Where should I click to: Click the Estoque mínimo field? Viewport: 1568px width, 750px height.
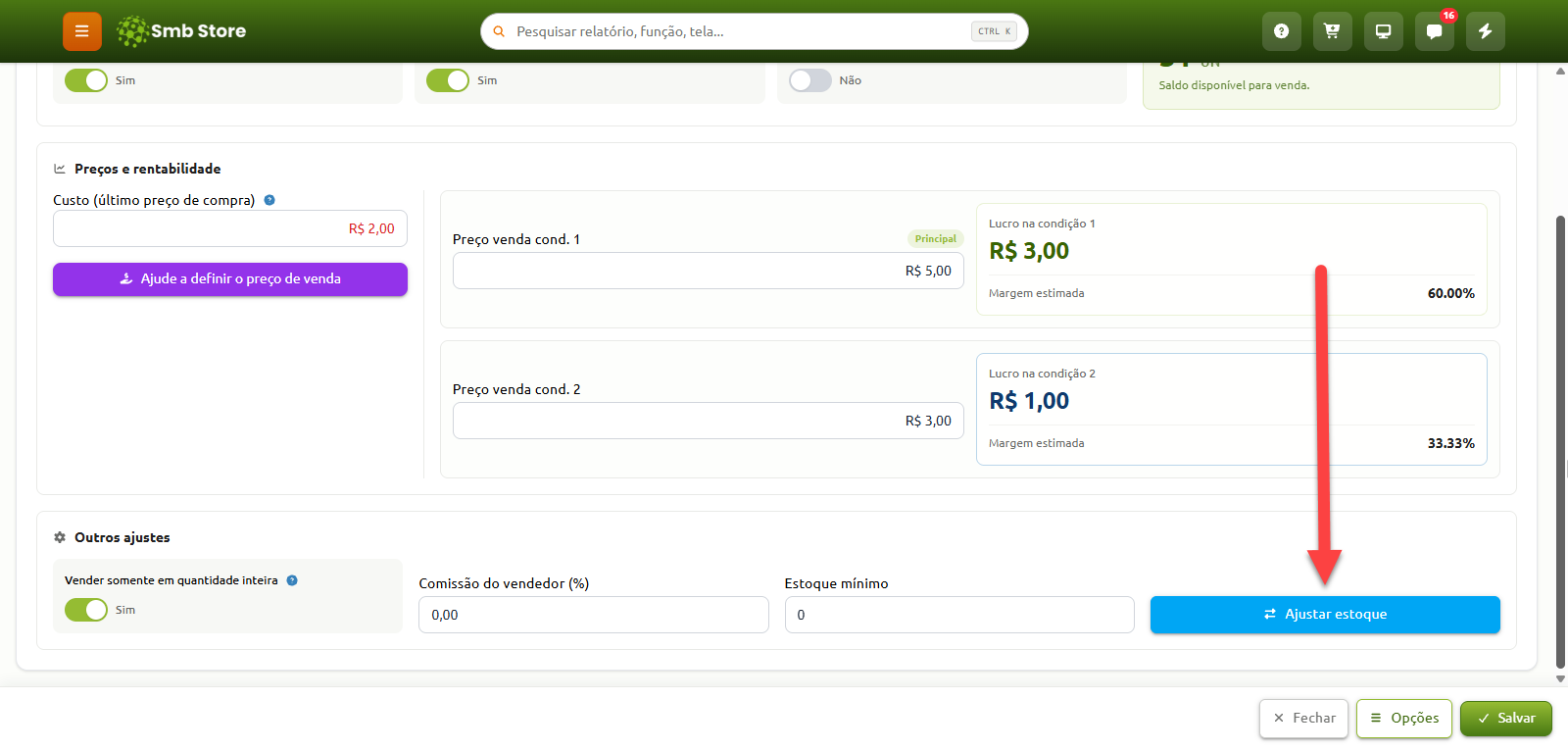click(959, 615)
